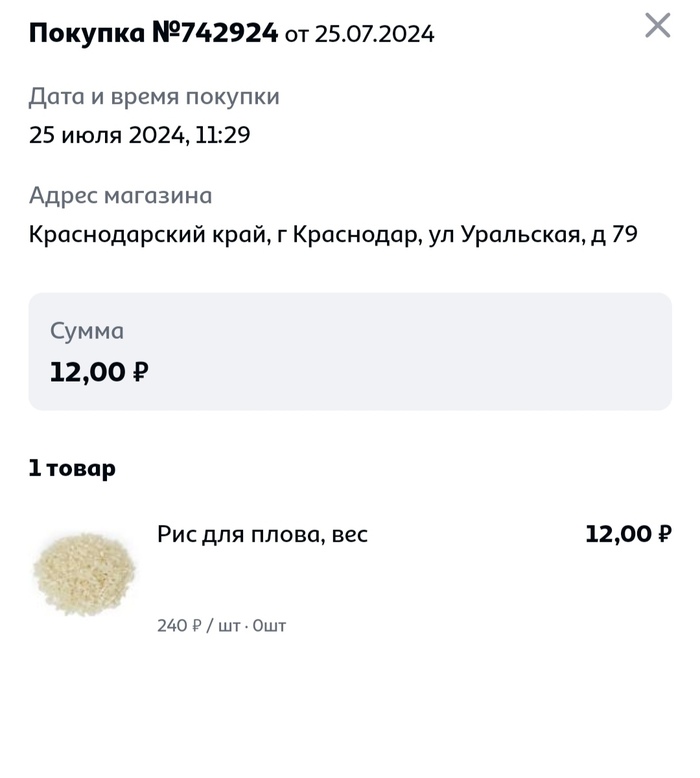700x778 pixels.
Task: Click the rice item's price on the right
Action: pyautogui.click(x=627, y=535)
